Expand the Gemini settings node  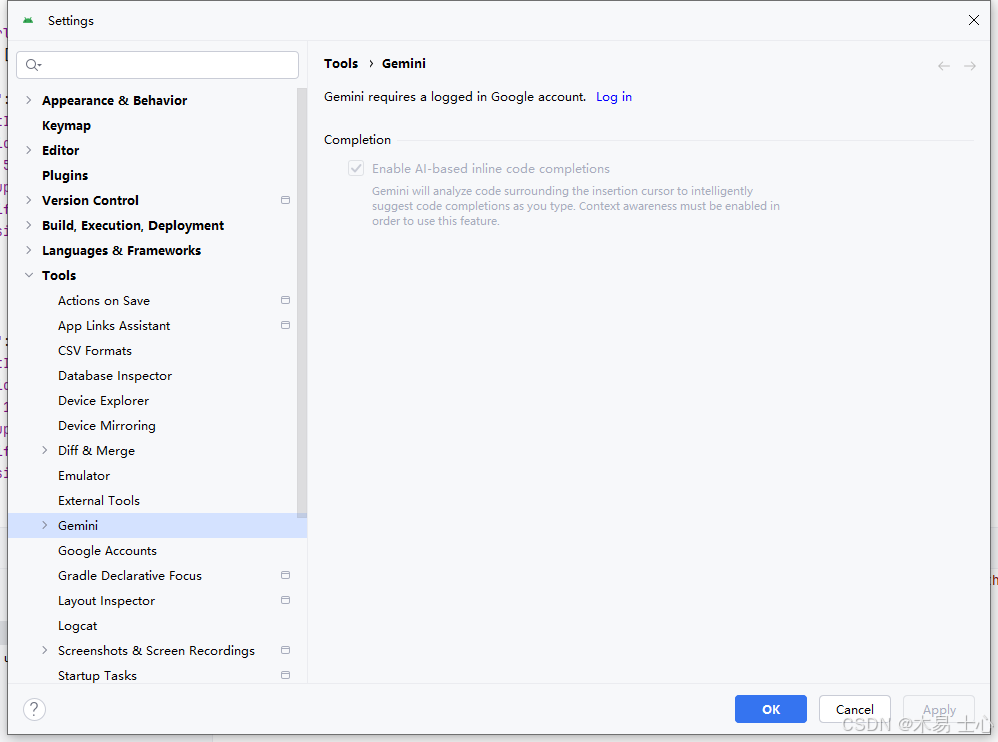(x=45, y=525)
